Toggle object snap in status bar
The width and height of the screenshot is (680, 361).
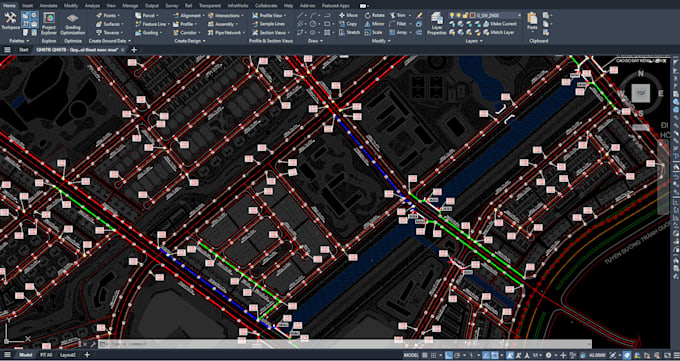495,355
